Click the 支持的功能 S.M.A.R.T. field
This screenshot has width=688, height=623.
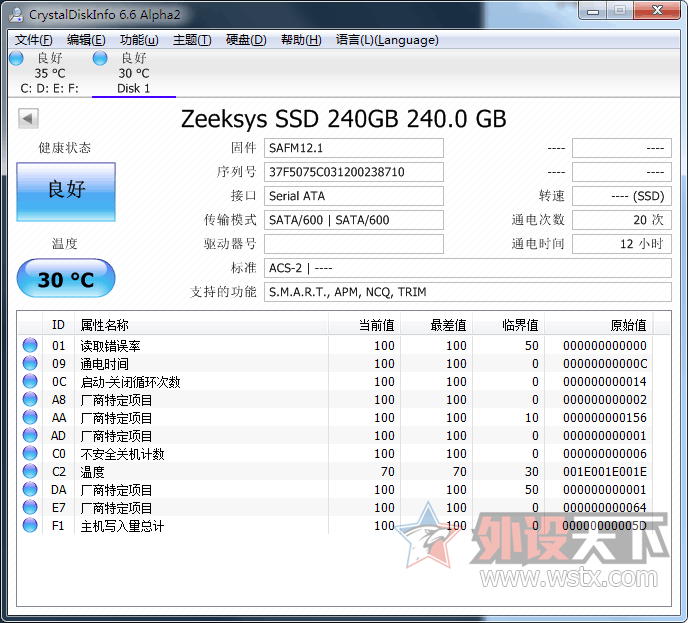tap(468, 292)
